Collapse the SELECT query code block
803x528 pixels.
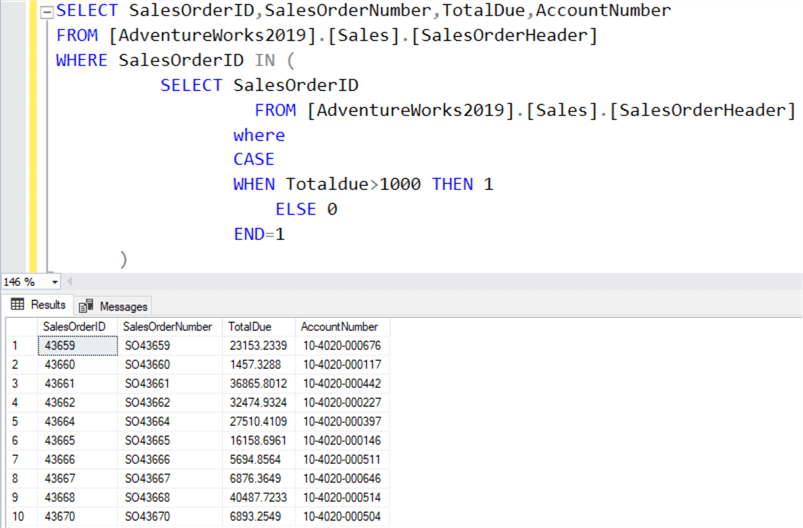47,12
